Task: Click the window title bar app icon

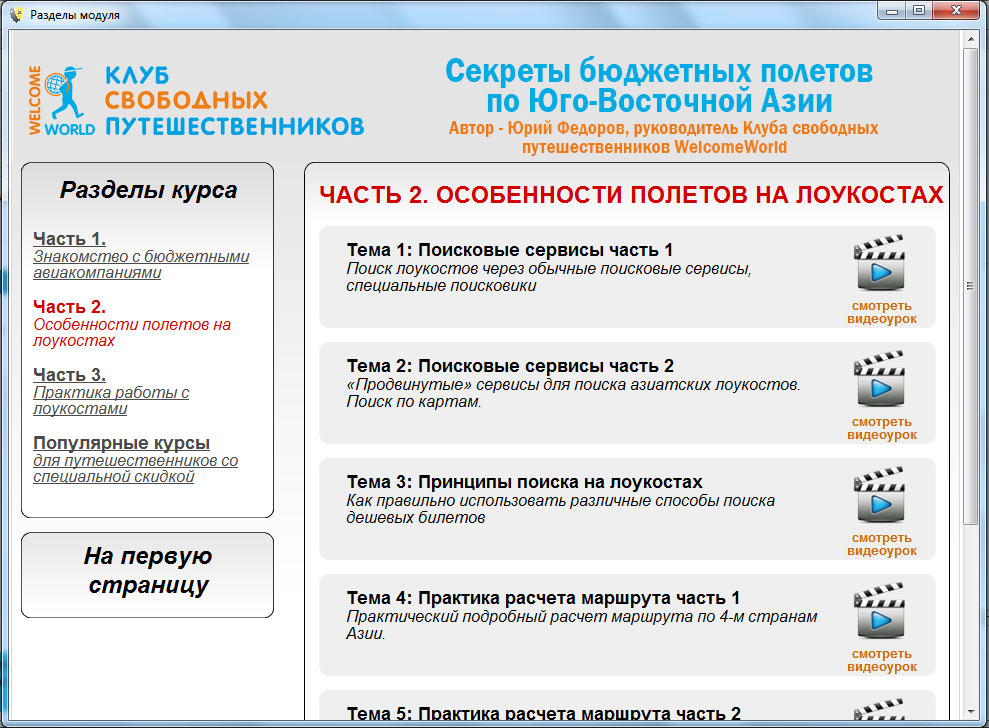Action: point(16,14)
